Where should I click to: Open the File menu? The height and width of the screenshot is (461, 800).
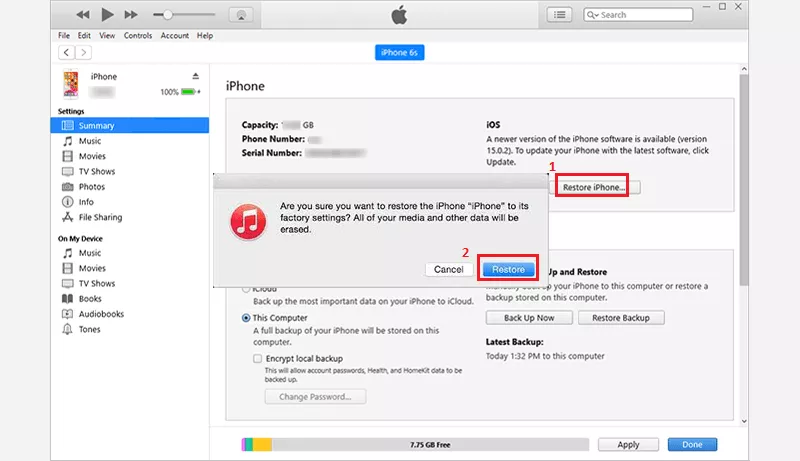[x=64, y=36]
